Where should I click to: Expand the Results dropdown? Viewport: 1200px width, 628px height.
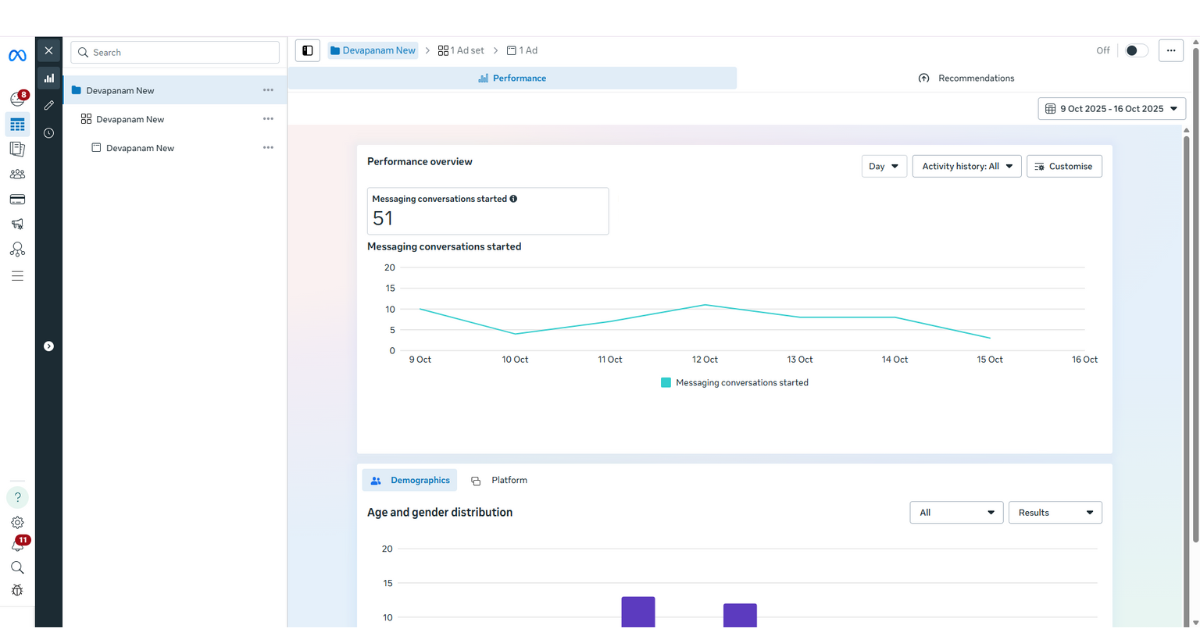pyautogui.click(x=1054, y=512)
